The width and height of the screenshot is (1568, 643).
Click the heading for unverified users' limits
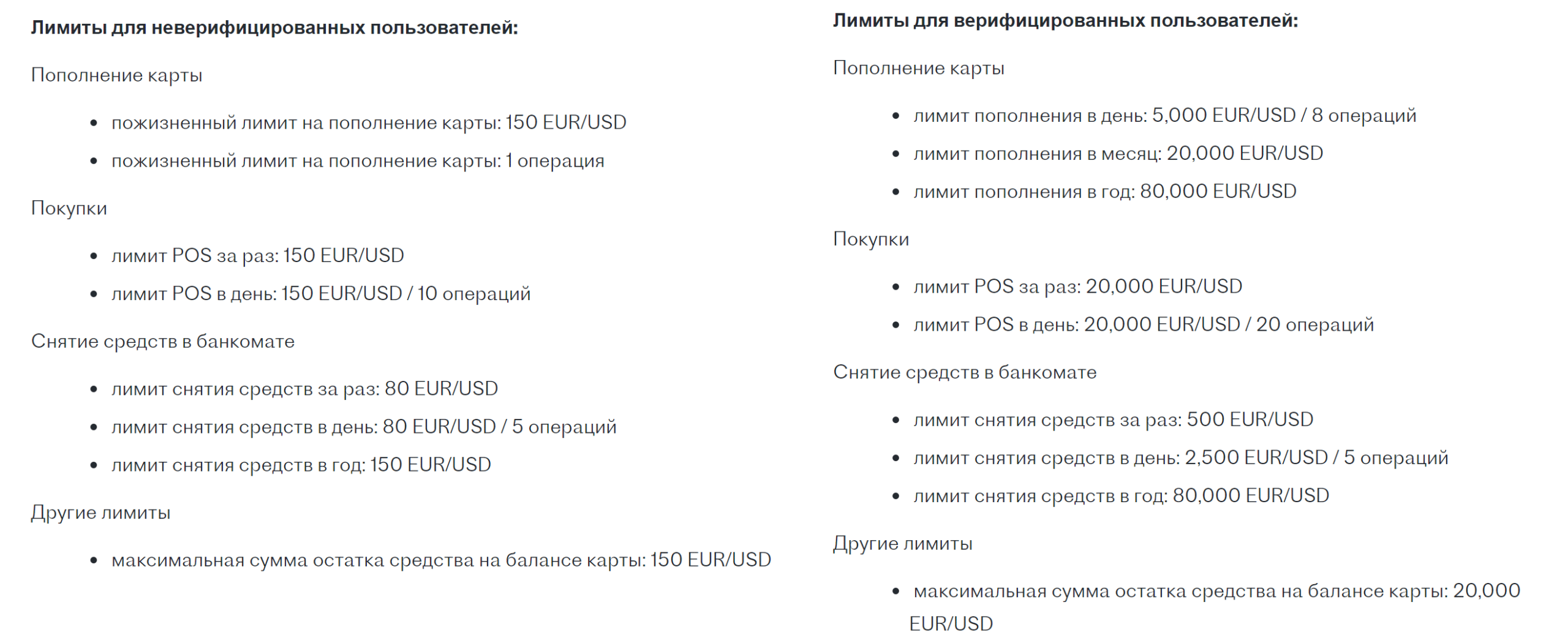click(x=274, y=28)
